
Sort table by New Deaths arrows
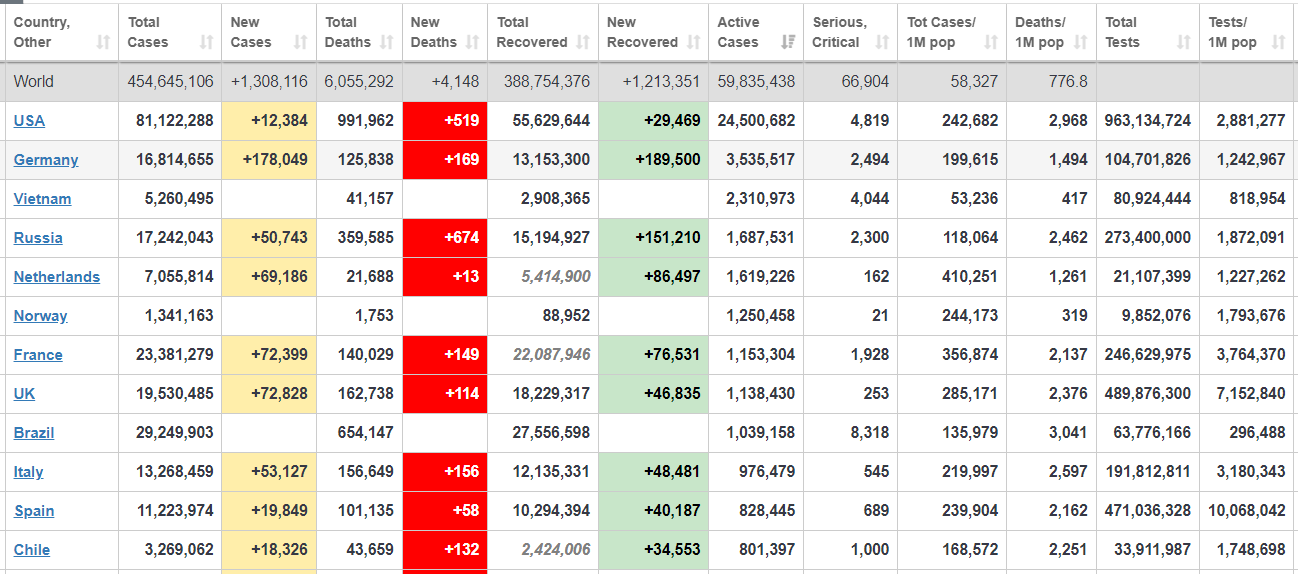click(473, 42)
